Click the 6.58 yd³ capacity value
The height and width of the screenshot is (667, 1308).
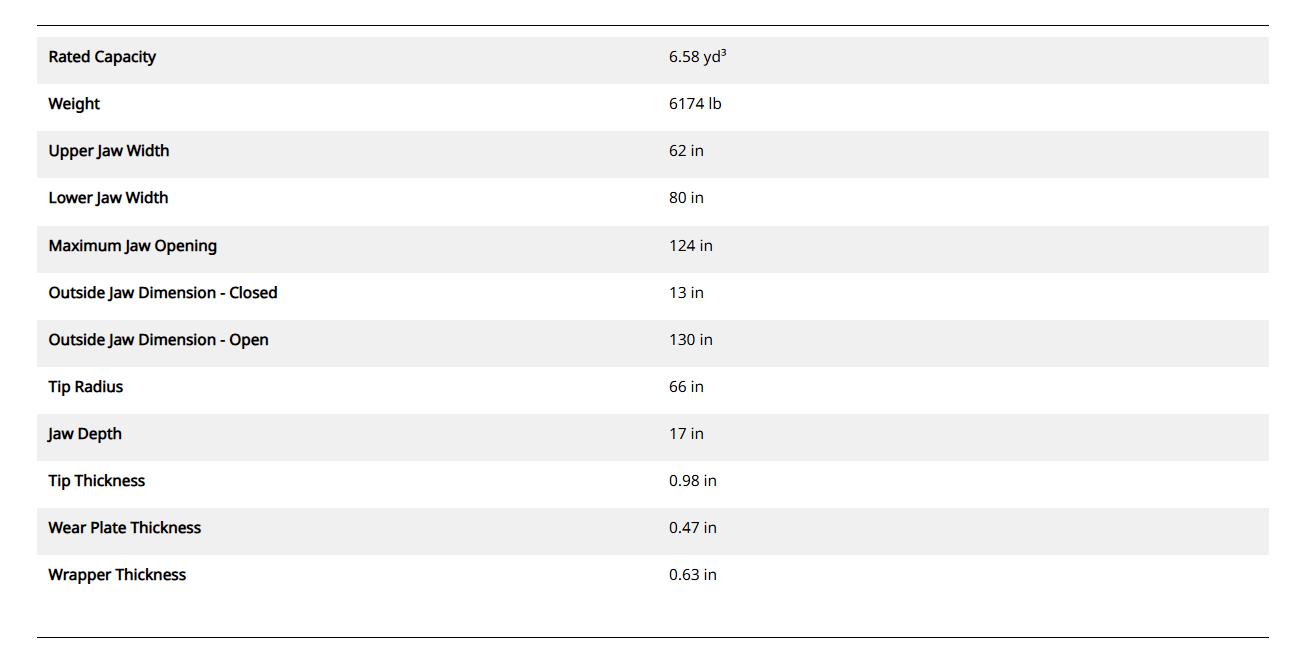pos(697,57)
